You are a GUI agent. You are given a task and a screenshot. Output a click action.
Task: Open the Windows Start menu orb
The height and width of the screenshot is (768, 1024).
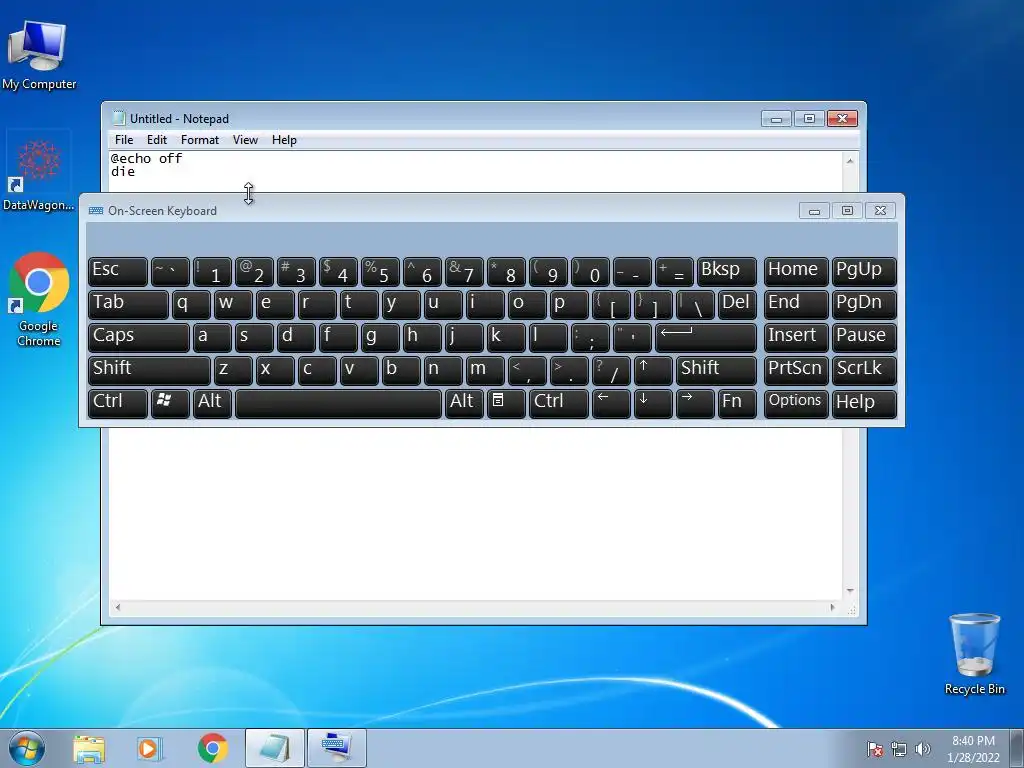pyautogui.click(x=27, y=748)
